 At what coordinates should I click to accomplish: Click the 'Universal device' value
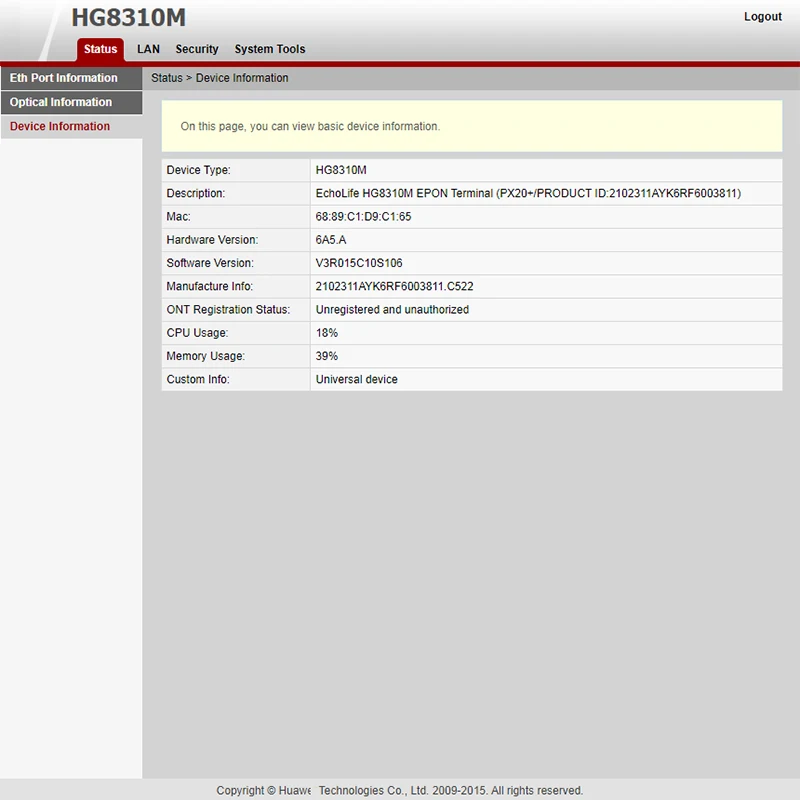(x=357, y=380)
